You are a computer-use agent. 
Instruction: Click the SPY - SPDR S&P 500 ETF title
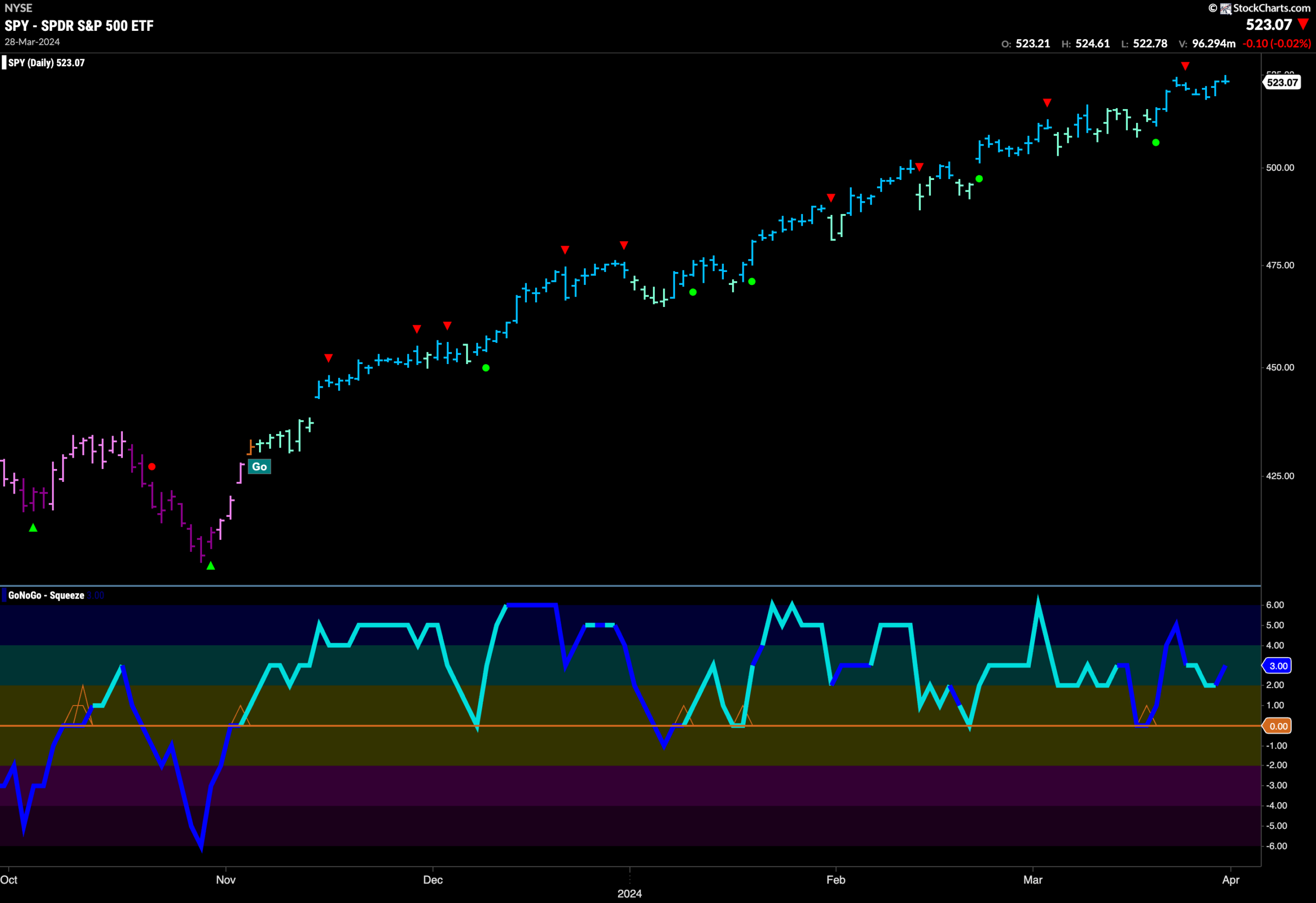79,26
